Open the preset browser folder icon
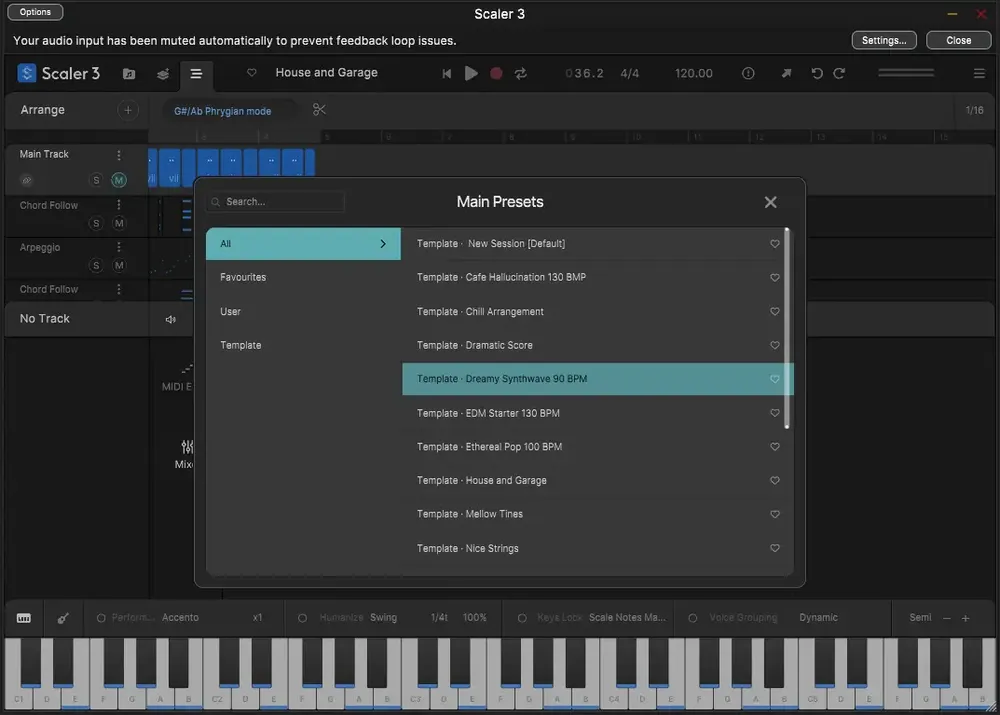 129,74
